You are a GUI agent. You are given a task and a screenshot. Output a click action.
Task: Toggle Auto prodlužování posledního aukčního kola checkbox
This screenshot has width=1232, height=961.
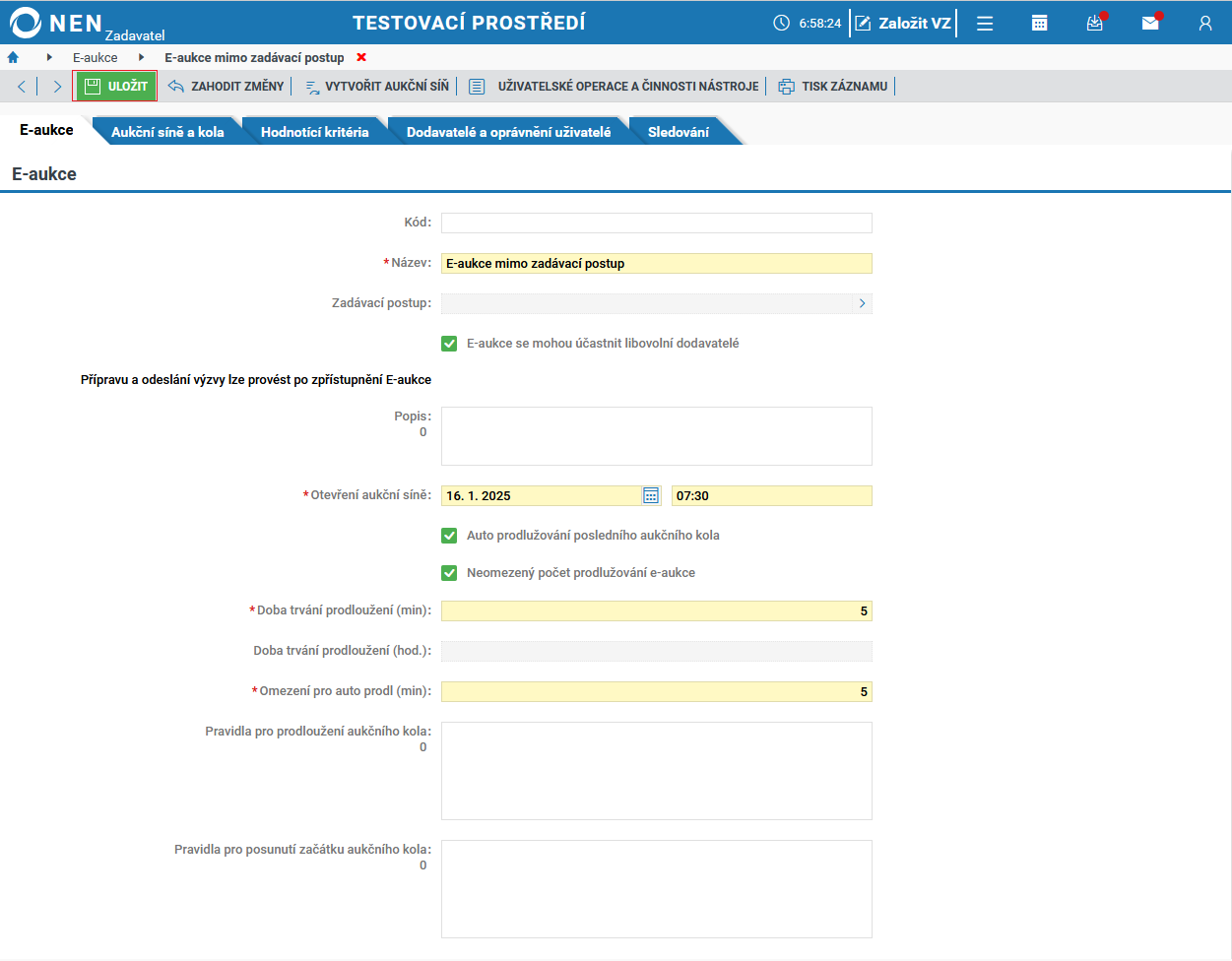[x=449, y=536]
